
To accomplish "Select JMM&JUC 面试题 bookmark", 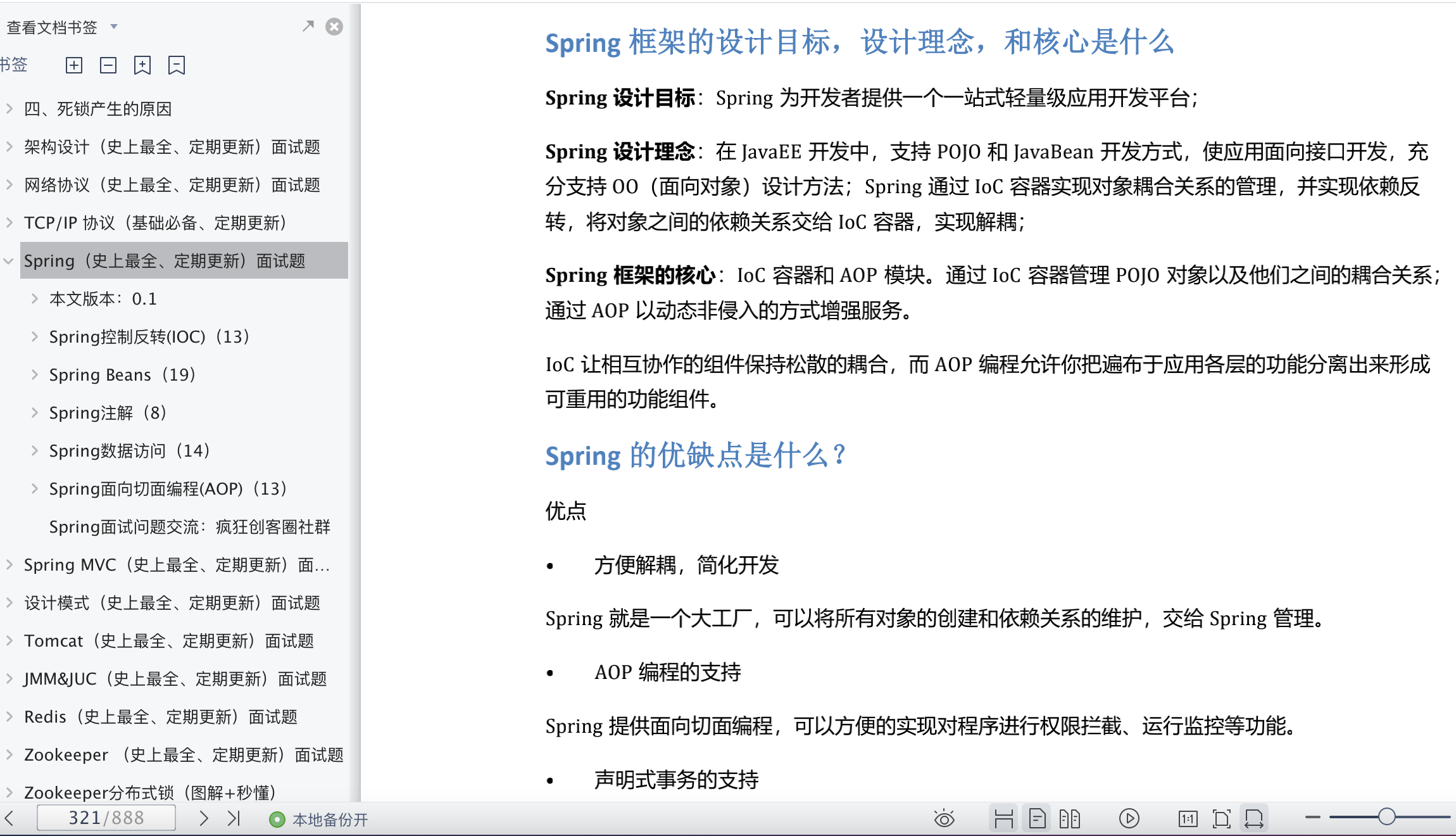I will pyautogui.click(x=175, y=679).
